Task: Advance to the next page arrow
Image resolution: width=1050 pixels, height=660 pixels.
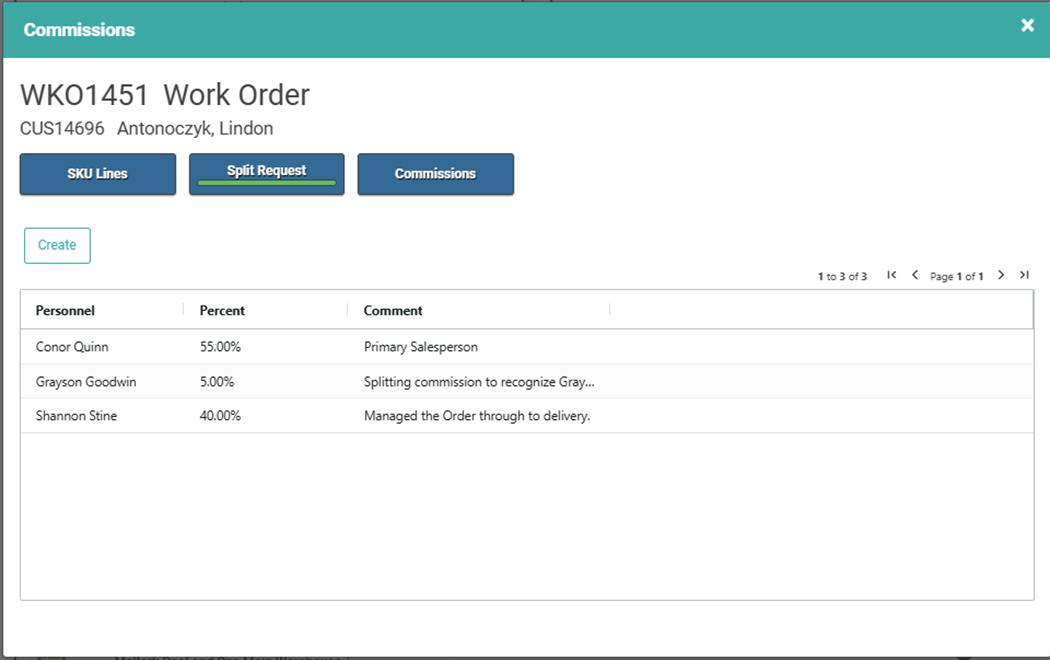Action: pyautogui.click(x=1001, y=275)
